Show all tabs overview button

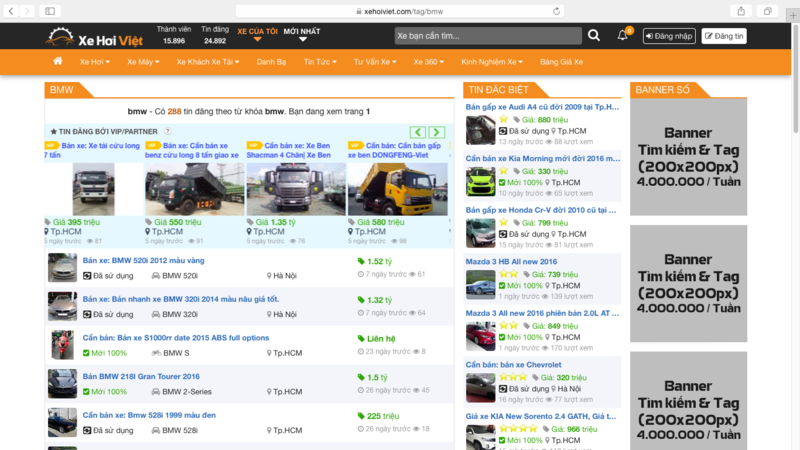click(x=767, y=11)
